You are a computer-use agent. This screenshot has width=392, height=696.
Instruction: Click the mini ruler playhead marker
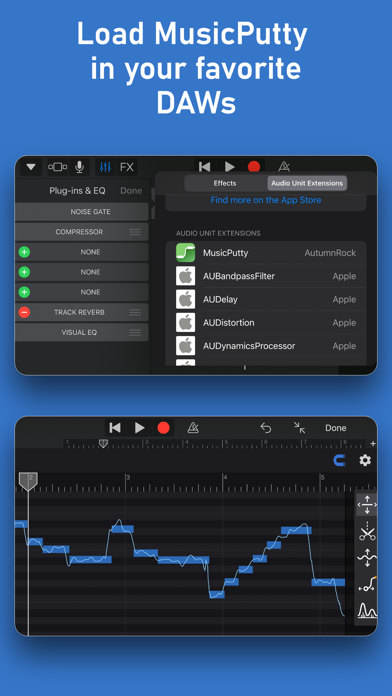coord(103,443)
